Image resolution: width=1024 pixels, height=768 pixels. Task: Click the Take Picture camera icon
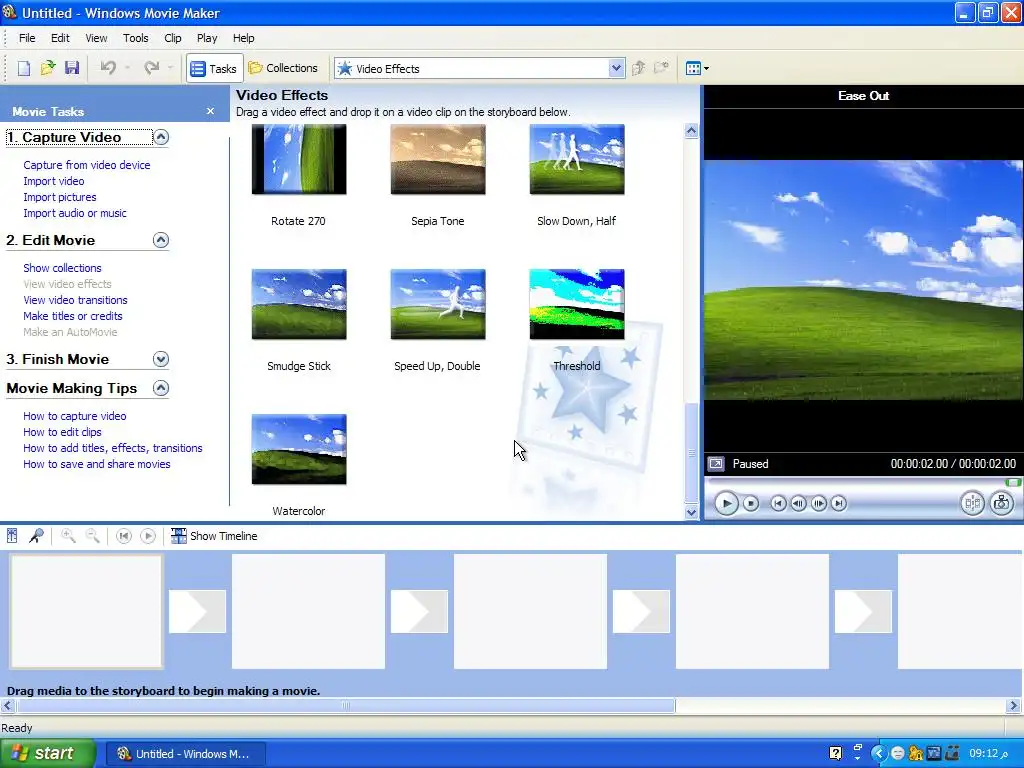coord(1002,503)
